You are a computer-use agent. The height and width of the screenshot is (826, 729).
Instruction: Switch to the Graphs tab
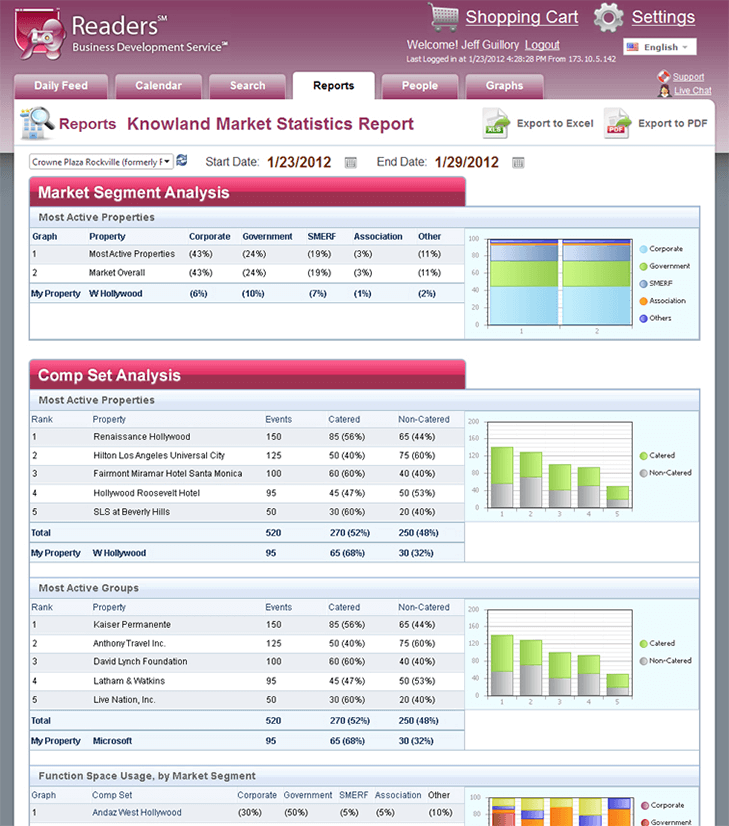pyautogui.click(x=505, y=86)
